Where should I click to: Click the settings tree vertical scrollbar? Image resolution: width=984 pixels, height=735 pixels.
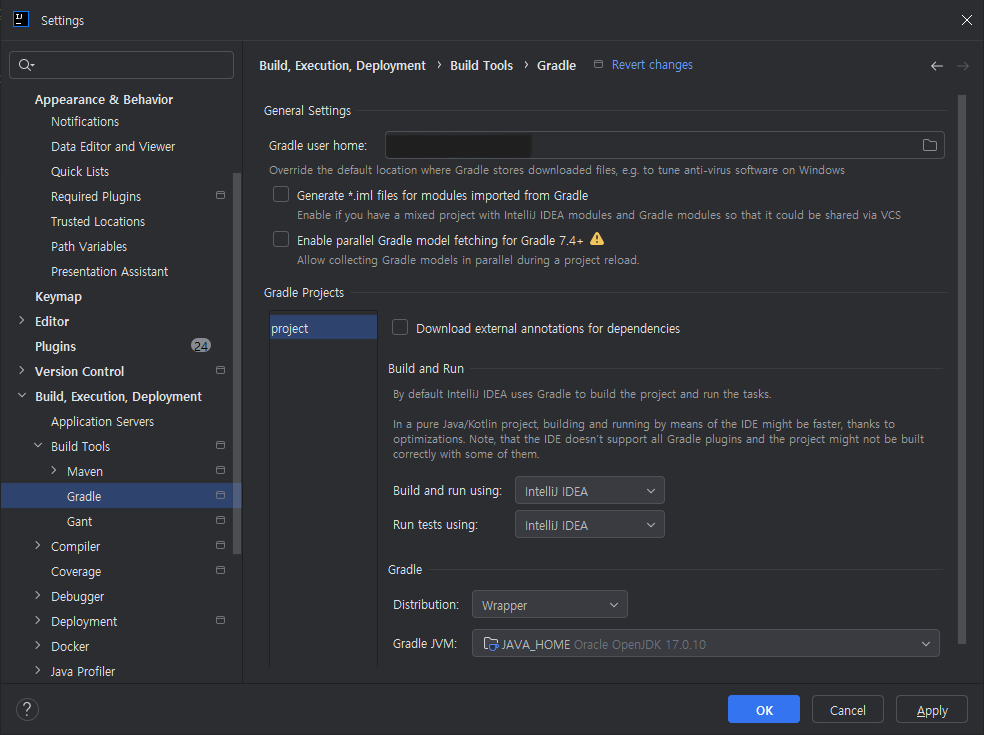(237, 363)
